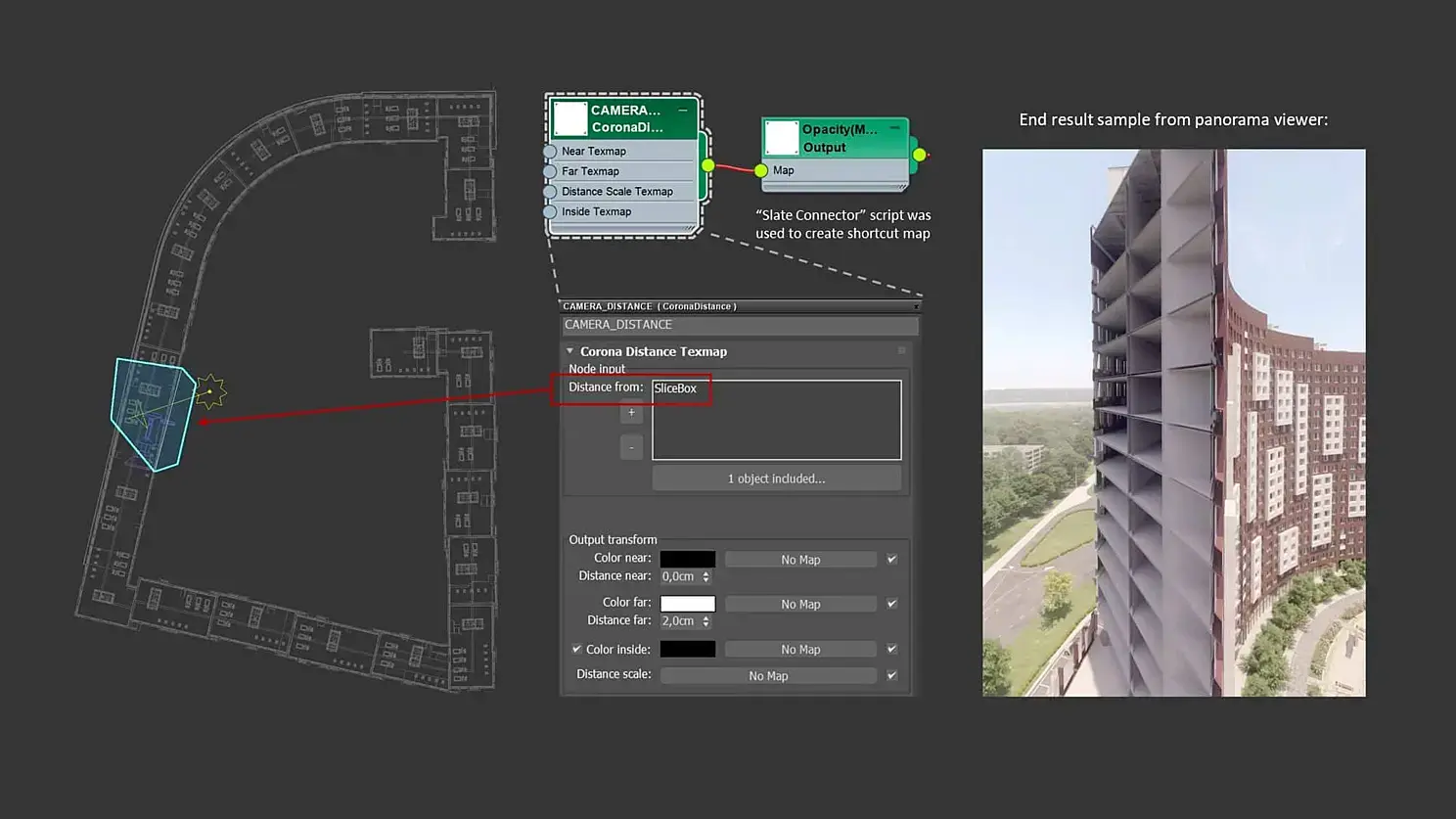The height and width of the screenshot is (819, 1456).
Task: Click the Inside Texmap input socket
Action: click(550, 211)
